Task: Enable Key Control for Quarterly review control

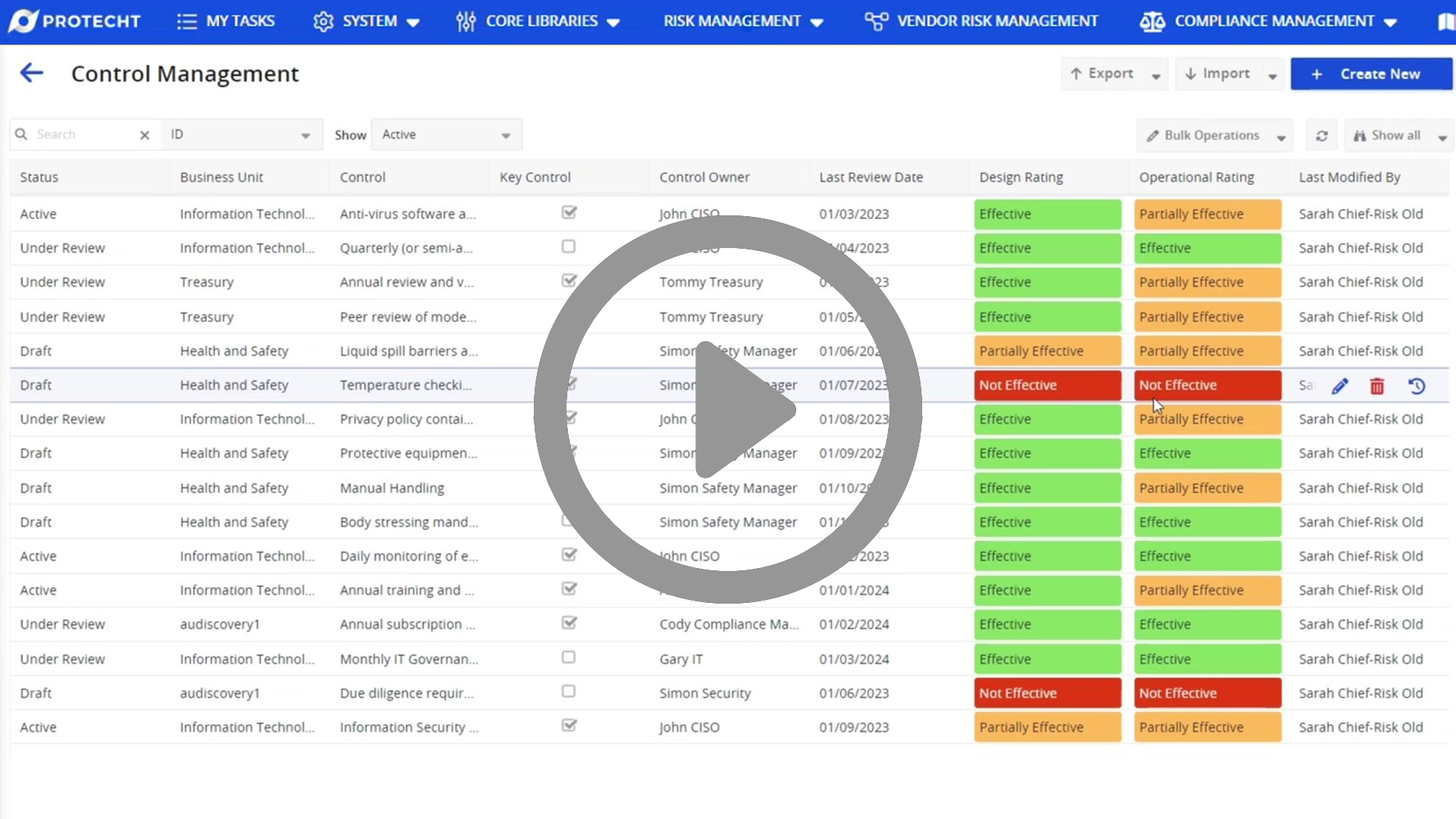Action: point(569,246)
